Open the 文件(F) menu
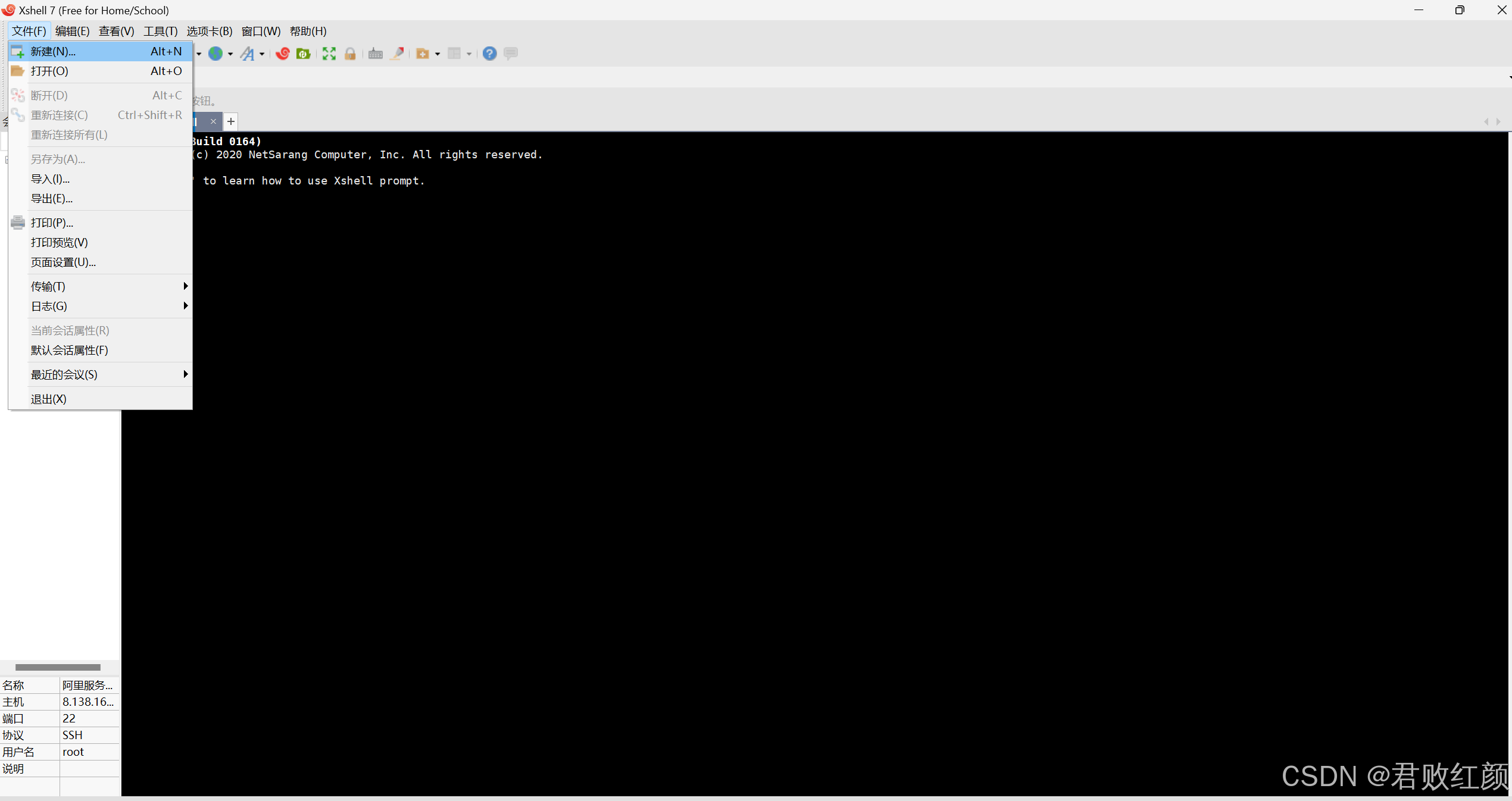 (x=29, y=31)
